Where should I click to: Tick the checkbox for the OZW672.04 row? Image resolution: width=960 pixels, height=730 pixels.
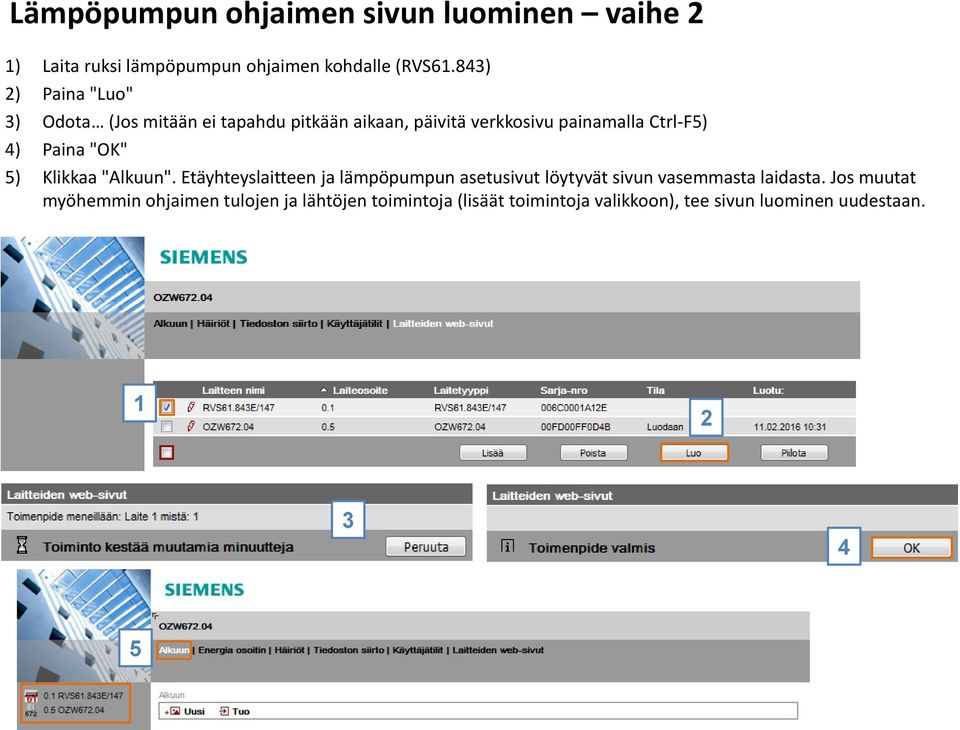[x=167, y=426]
